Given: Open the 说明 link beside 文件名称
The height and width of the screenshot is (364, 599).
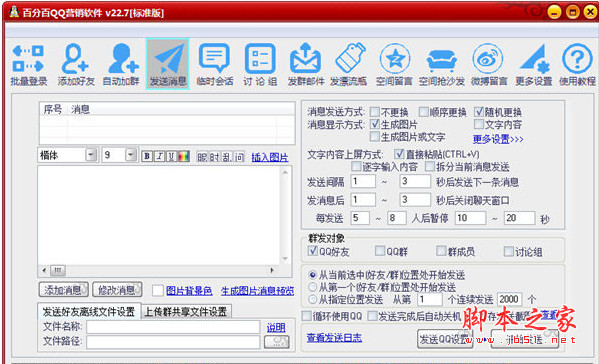Looking at the screenshot, I should click(x=276, y=327).
